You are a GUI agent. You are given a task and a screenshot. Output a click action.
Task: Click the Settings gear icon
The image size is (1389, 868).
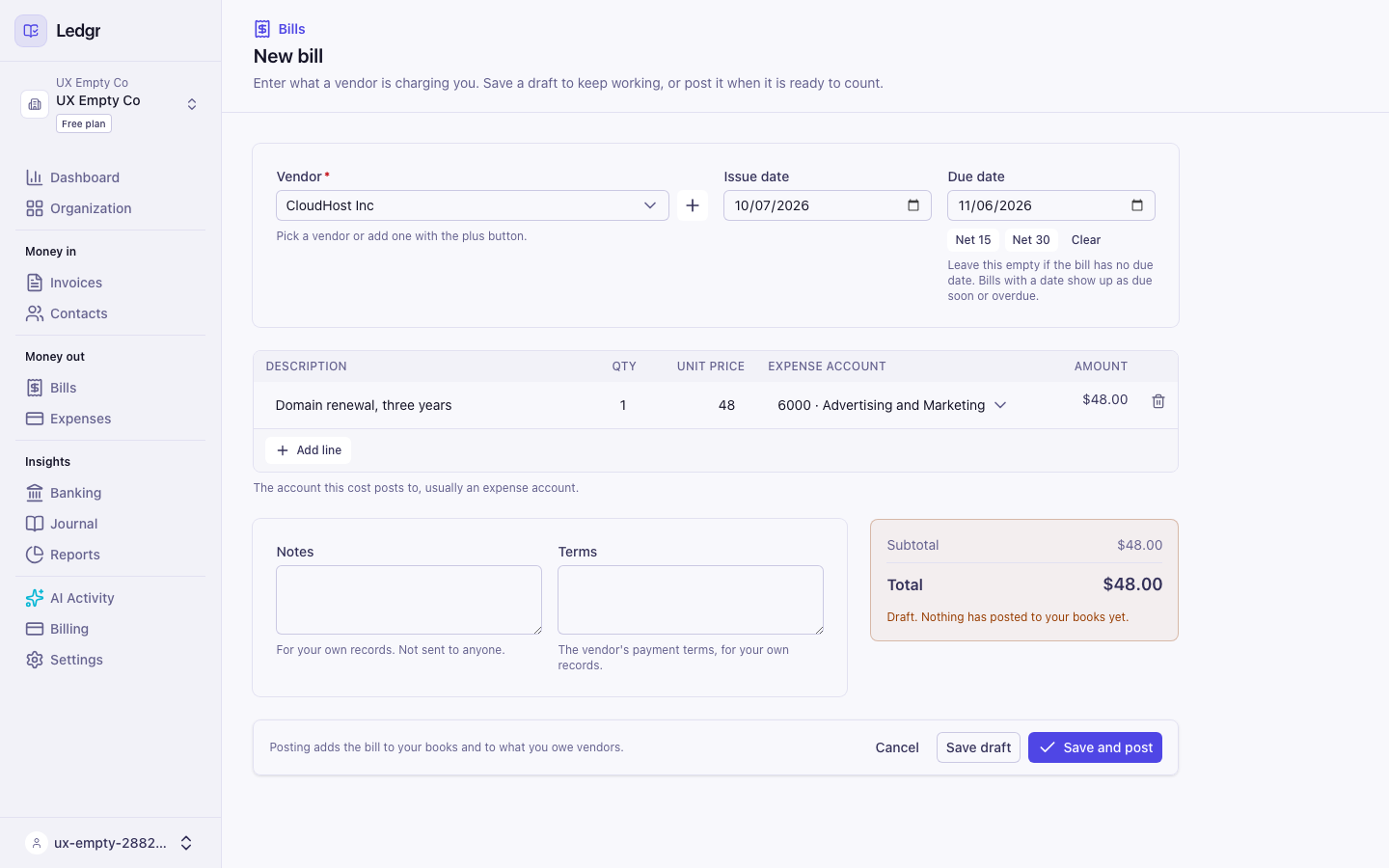pos(35,660)
